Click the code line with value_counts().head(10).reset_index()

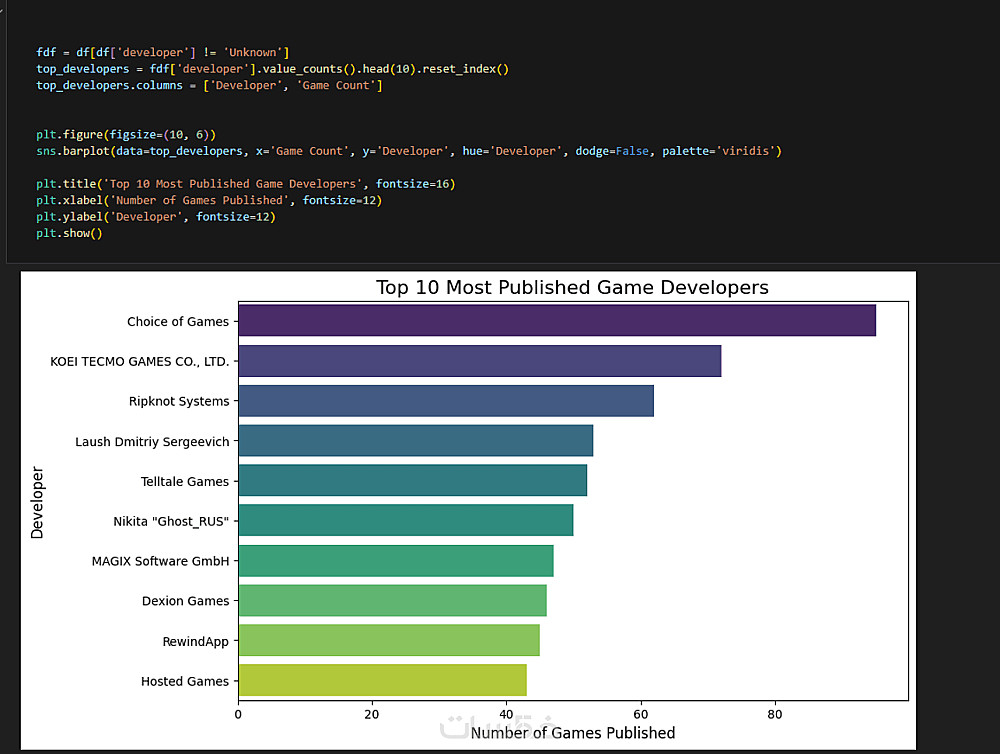(272, 69)
